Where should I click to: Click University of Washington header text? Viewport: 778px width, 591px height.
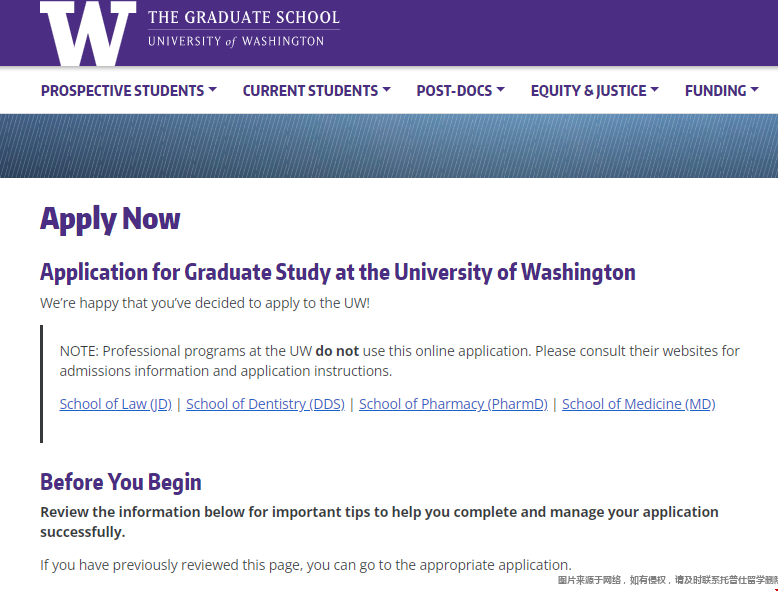point(236,41)
